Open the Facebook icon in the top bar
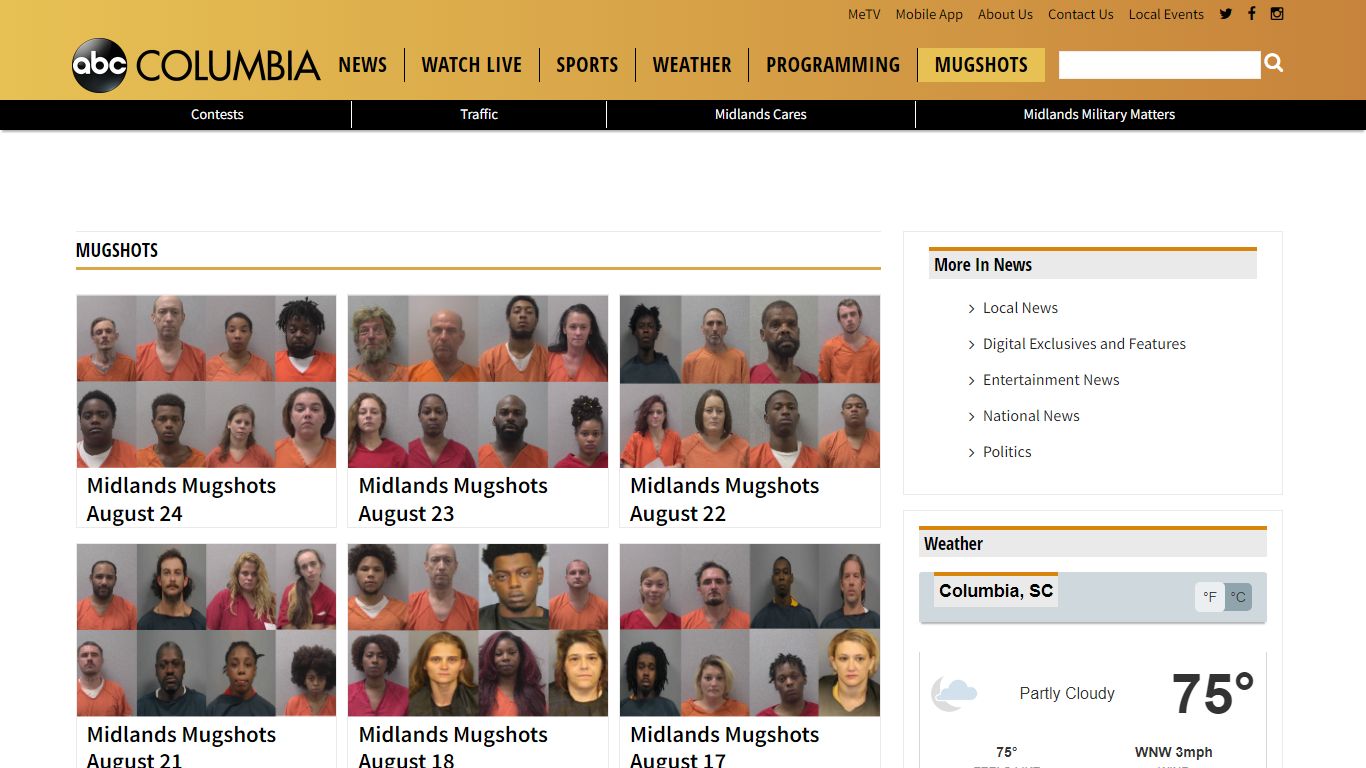 (x=1251, y=14)
